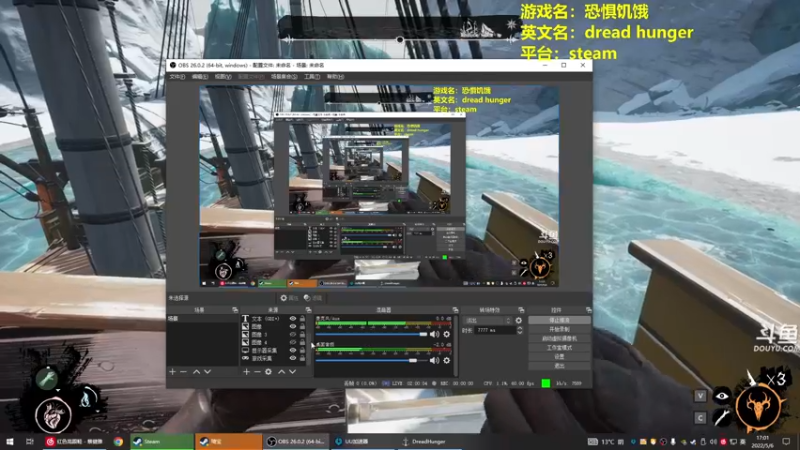The width and height of the screenshot is (800, 450).
Task: Open Task View on the taskbar
Action: pyautogui.click(x=30, y=441)
